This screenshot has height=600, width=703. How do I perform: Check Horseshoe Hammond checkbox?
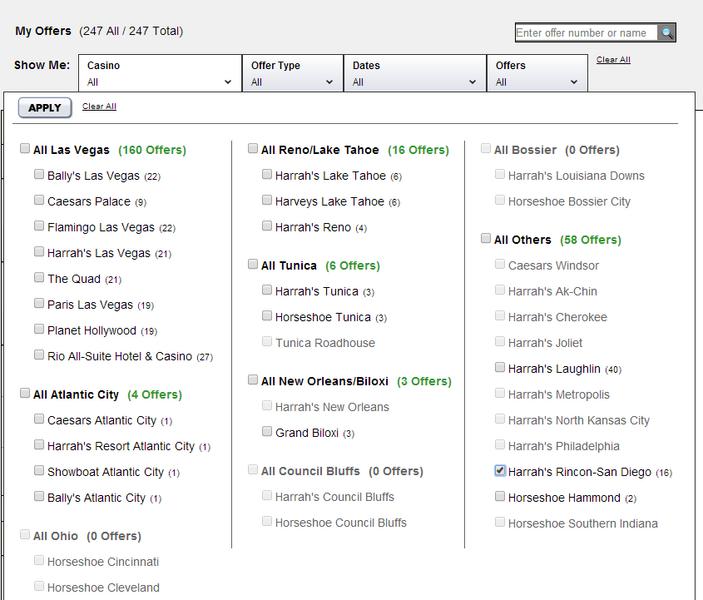point(499,496)
